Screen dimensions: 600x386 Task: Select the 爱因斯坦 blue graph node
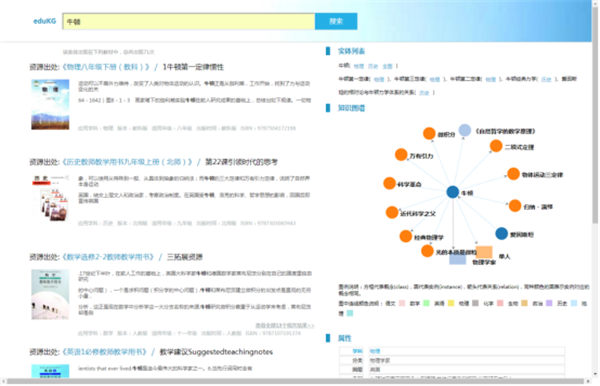501,233
